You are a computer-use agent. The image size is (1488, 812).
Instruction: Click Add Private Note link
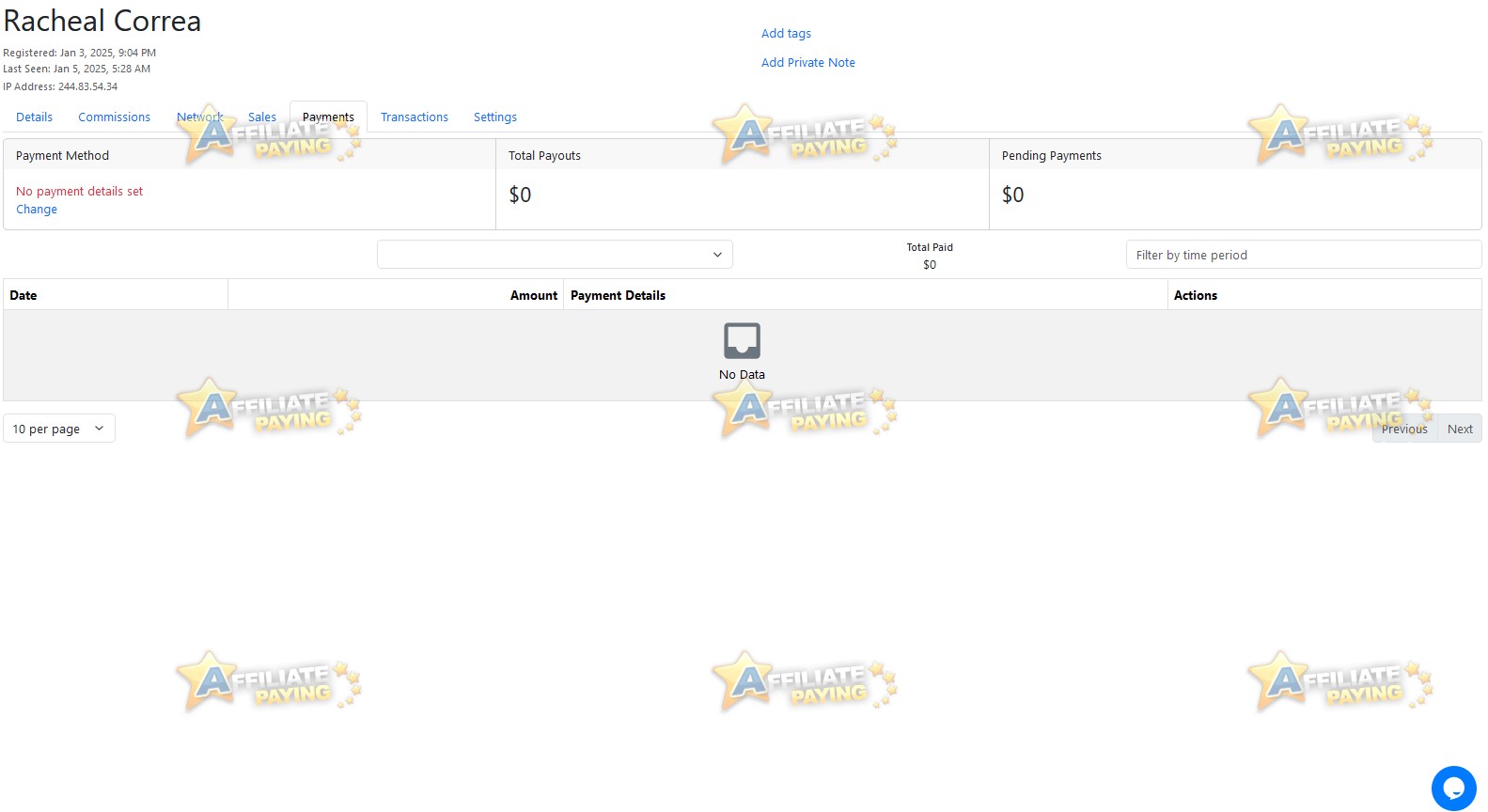point(808,63)
